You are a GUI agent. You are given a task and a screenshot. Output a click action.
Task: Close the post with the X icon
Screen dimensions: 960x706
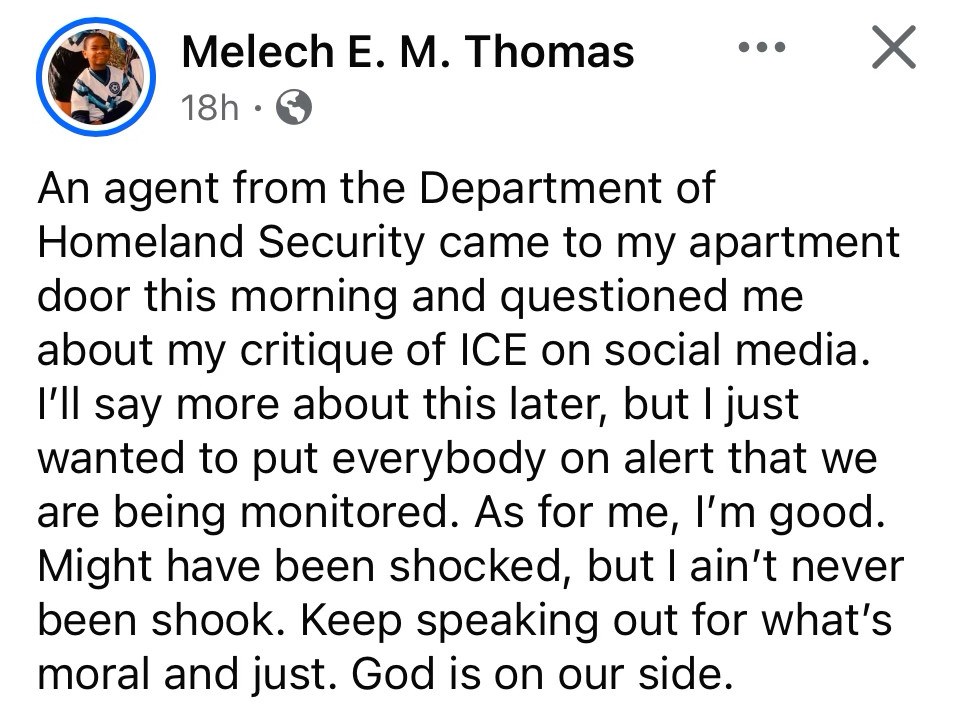coord(894,47)
